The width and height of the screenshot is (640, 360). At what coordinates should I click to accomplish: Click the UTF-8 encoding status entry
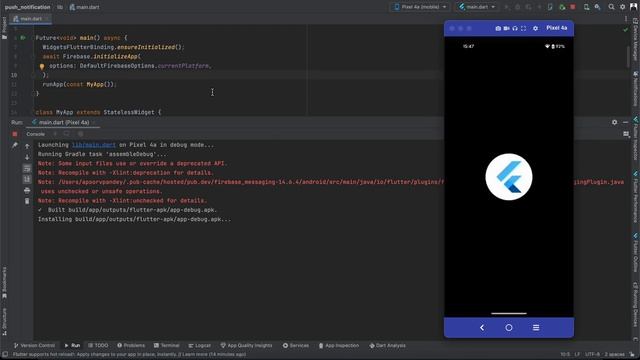click(x=592, y=354)
